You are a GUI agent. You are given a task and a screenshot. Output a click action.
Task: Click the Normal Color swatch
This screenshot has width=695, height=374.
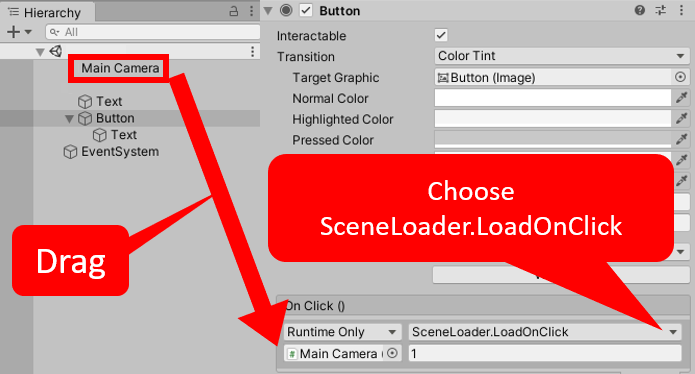pos(553,98)
